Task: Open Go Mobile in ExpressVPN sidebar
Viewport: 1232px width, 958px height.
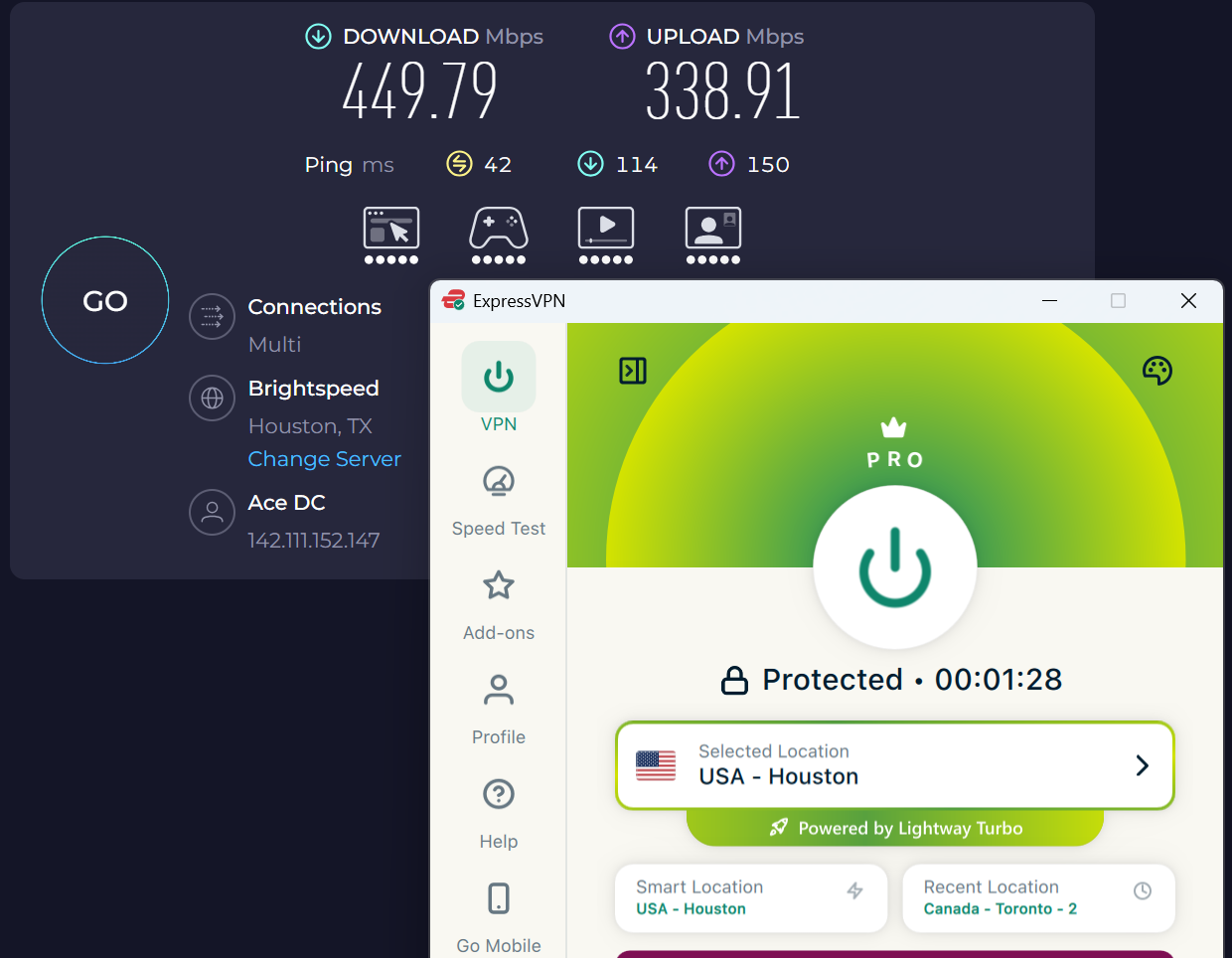Action: click(x=499, y=918)
